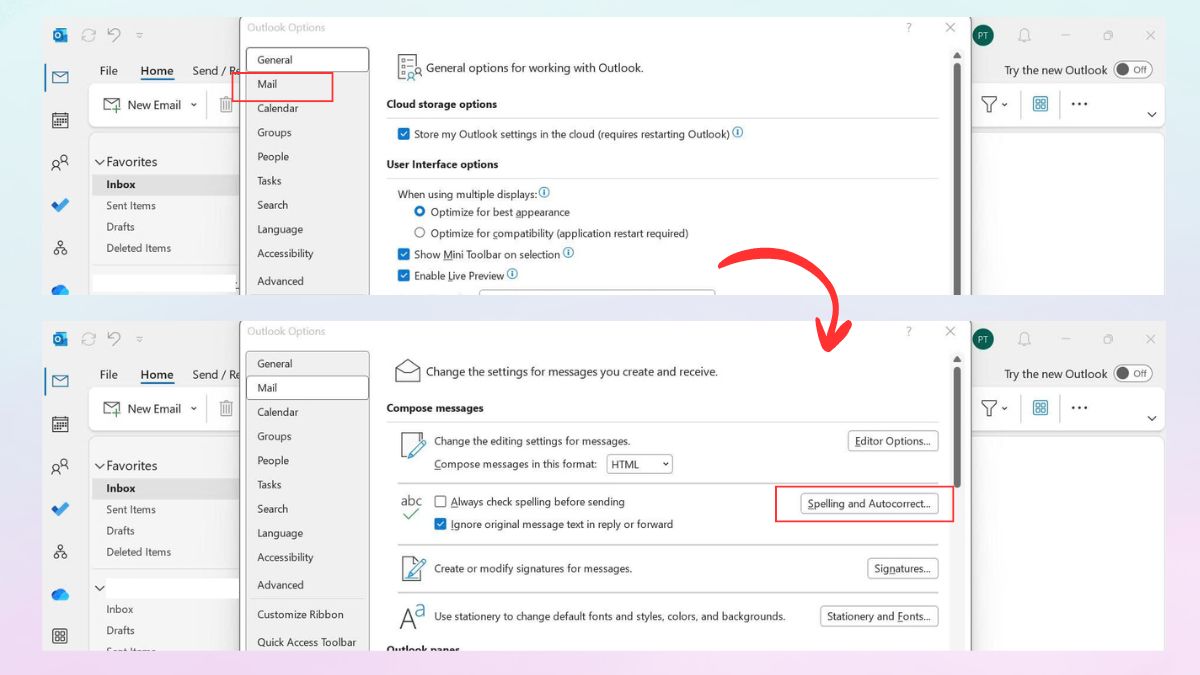Click Editor Options button
The image size is (1200, 675).
click(x=893, y=441)
